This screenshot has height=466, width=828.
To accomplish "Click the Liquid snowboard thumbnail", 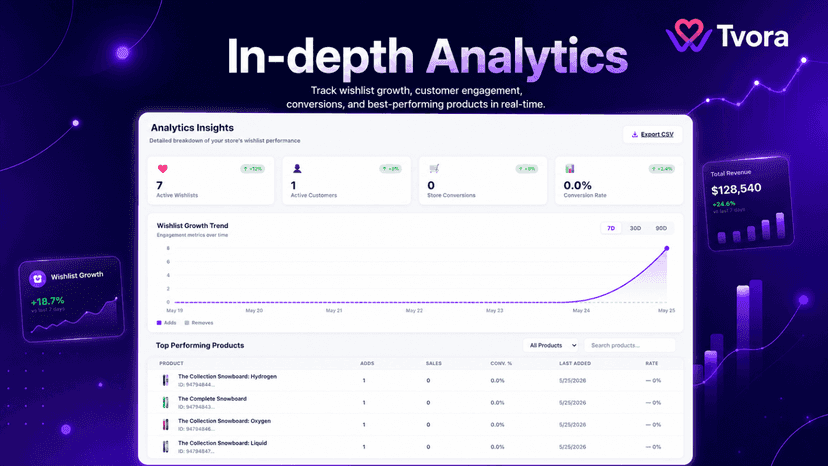I will 165,447.
